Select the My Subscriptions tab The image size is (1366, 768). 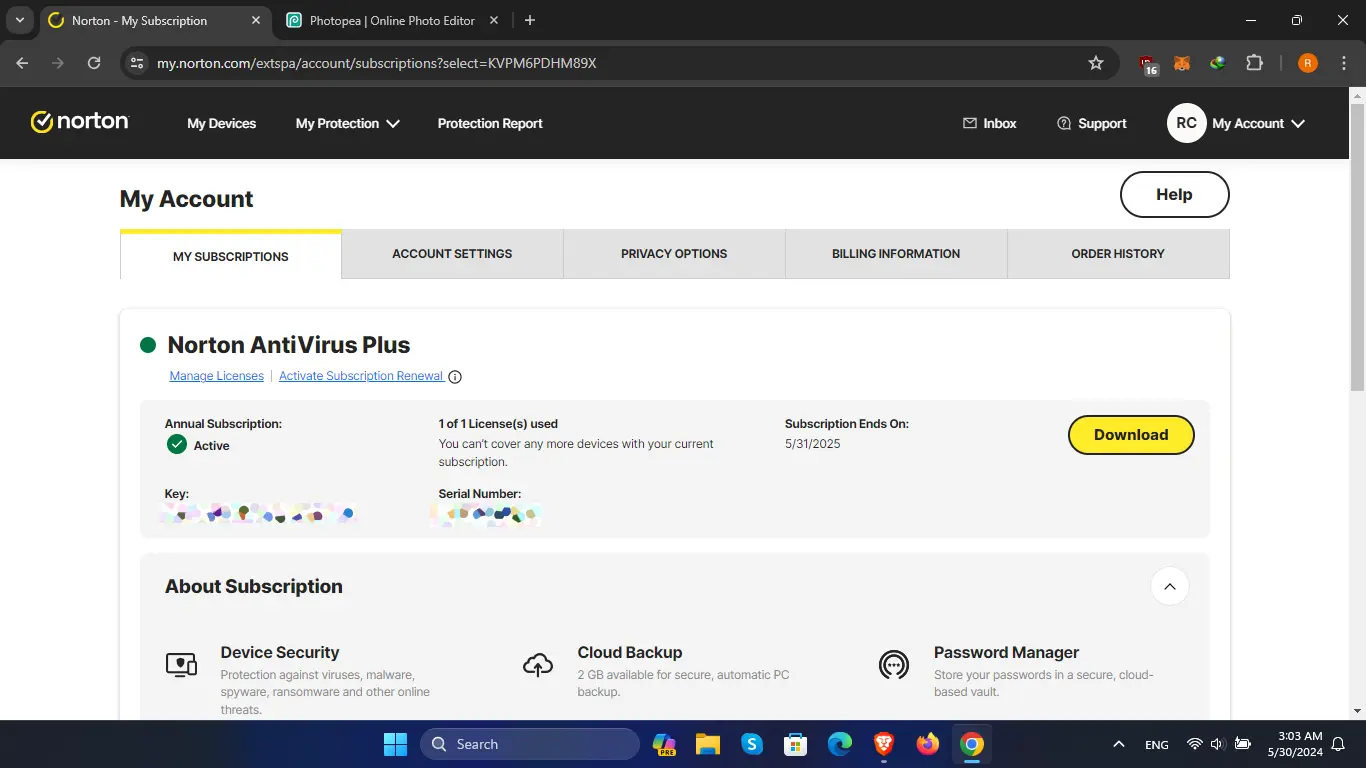(231, 256)
